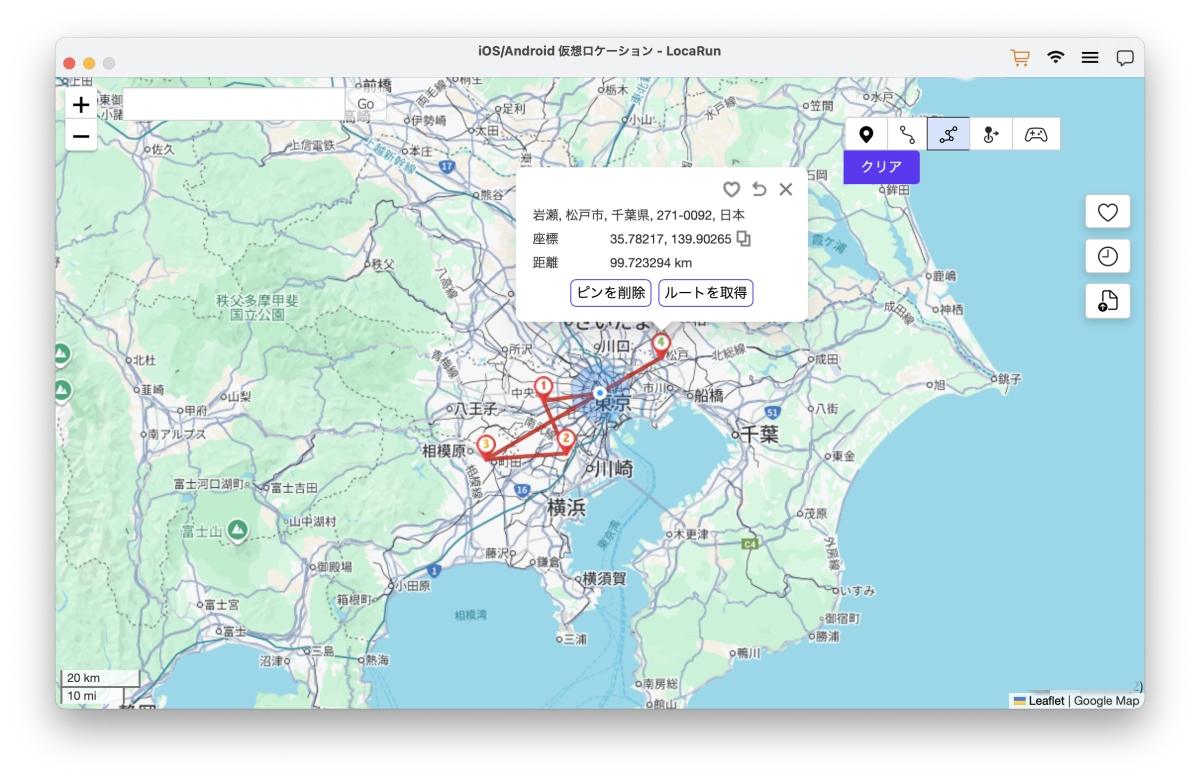Select the multi-spot route mode
Screen dimensions: 1200x782
click(x=949, y=134)
